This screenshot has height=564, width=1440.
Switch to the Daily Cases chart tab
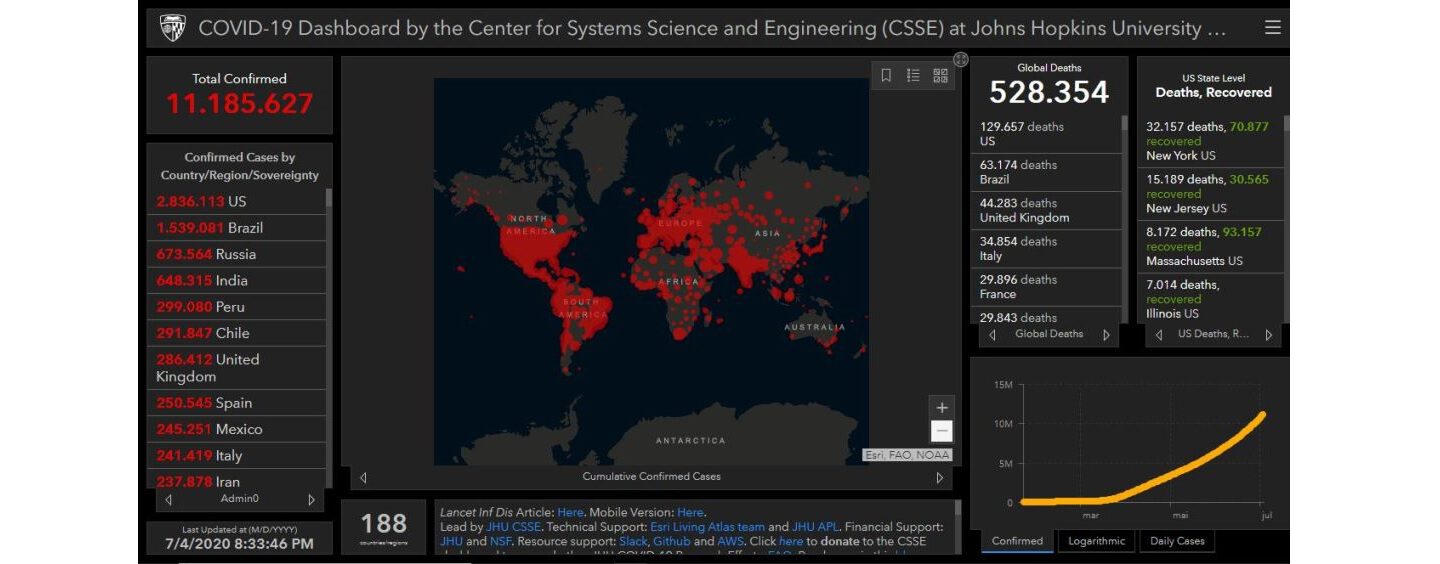[1177, 541]
